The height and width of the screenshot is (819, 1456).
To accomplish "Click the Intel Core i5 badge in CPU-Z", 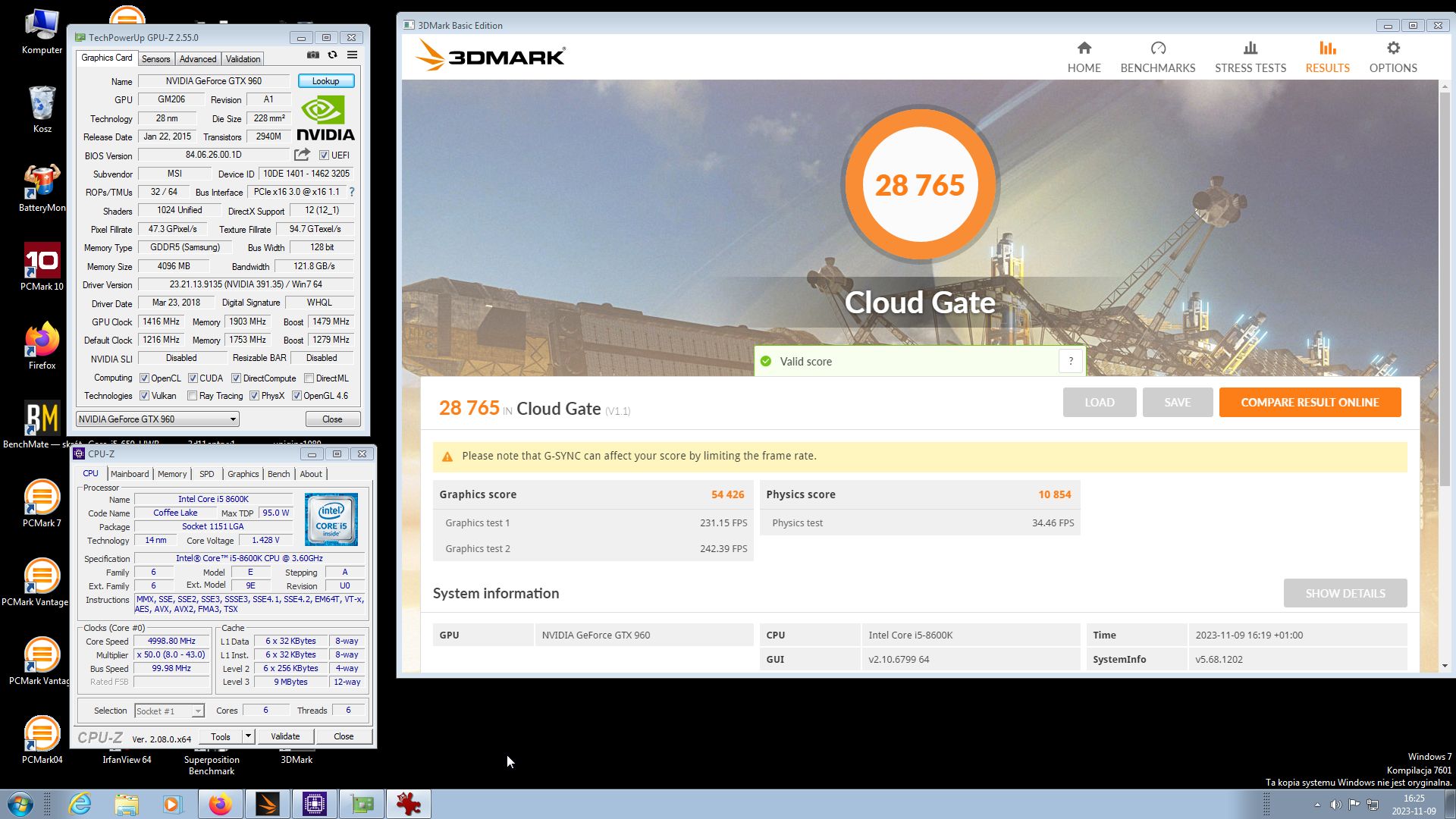I will pyautogui.click(x=331, y=519).
